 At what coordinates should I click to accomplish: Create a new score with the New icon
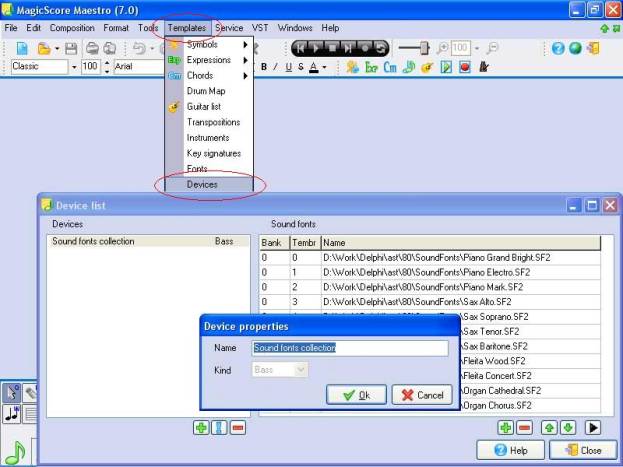pyautogui.click(x=22, y=48)
